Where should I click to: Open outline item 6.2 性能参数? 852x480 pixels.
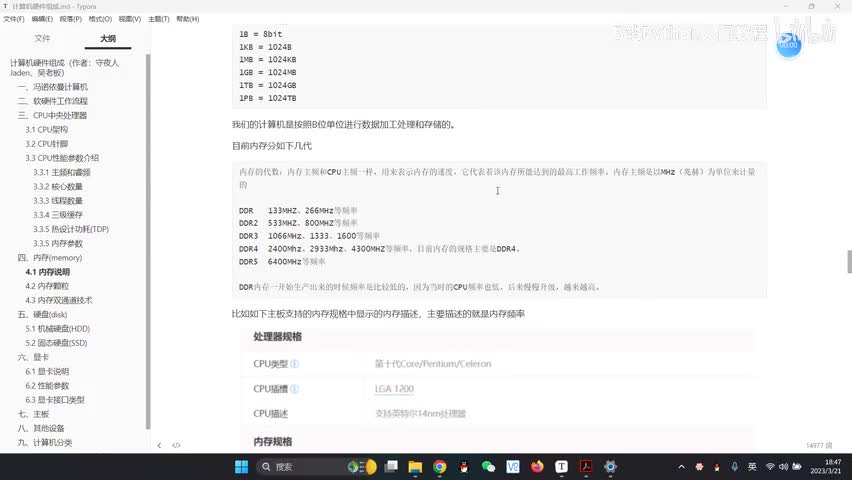pos(47,385)
